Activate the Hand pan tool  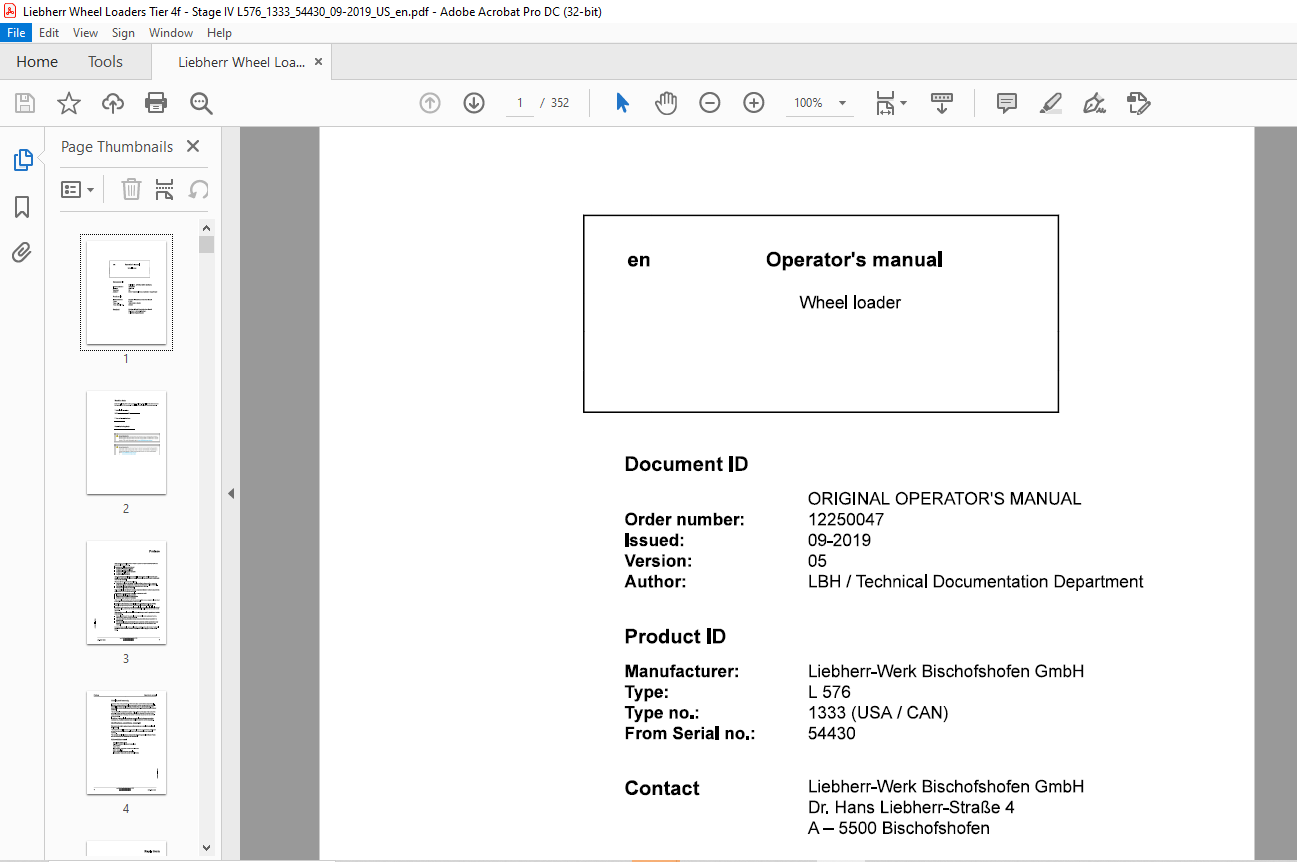(x=666, y=103)
